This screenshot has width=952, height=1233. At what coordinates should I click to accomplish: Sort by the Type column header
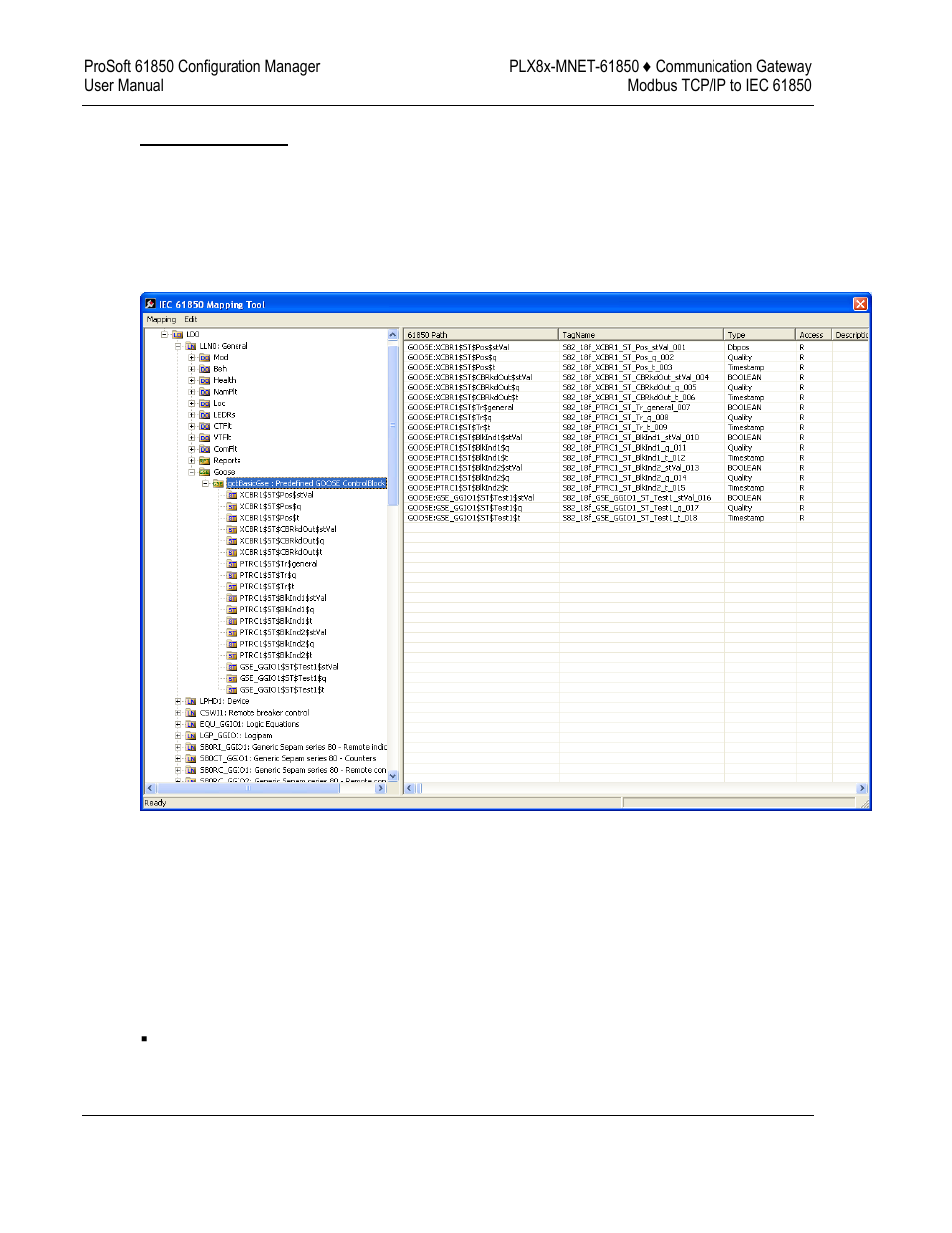pyautogui.click(x=759, y=335)
